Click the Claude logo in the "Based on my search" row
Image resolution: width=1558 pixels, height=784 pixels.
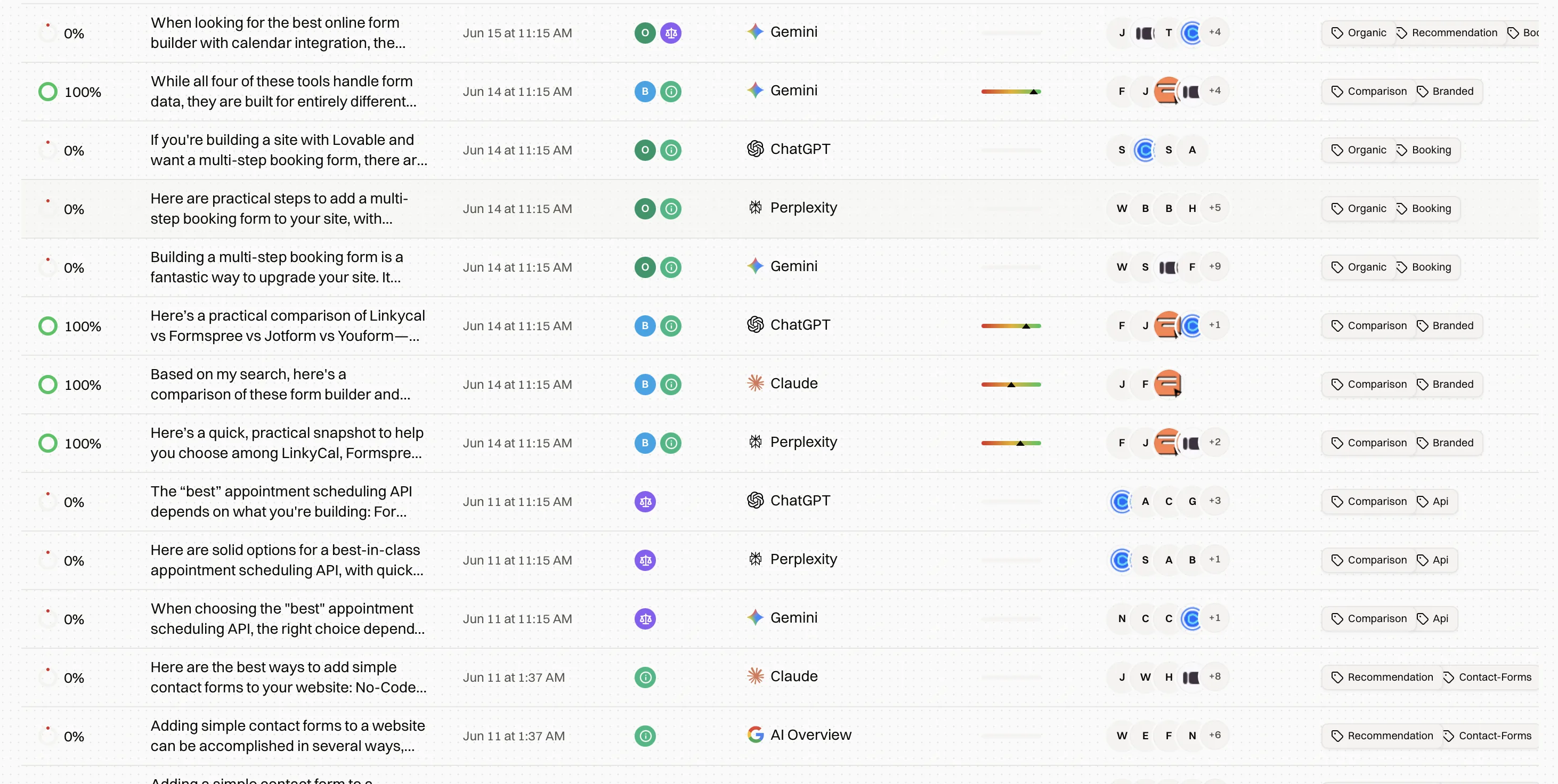coord(755,383)
